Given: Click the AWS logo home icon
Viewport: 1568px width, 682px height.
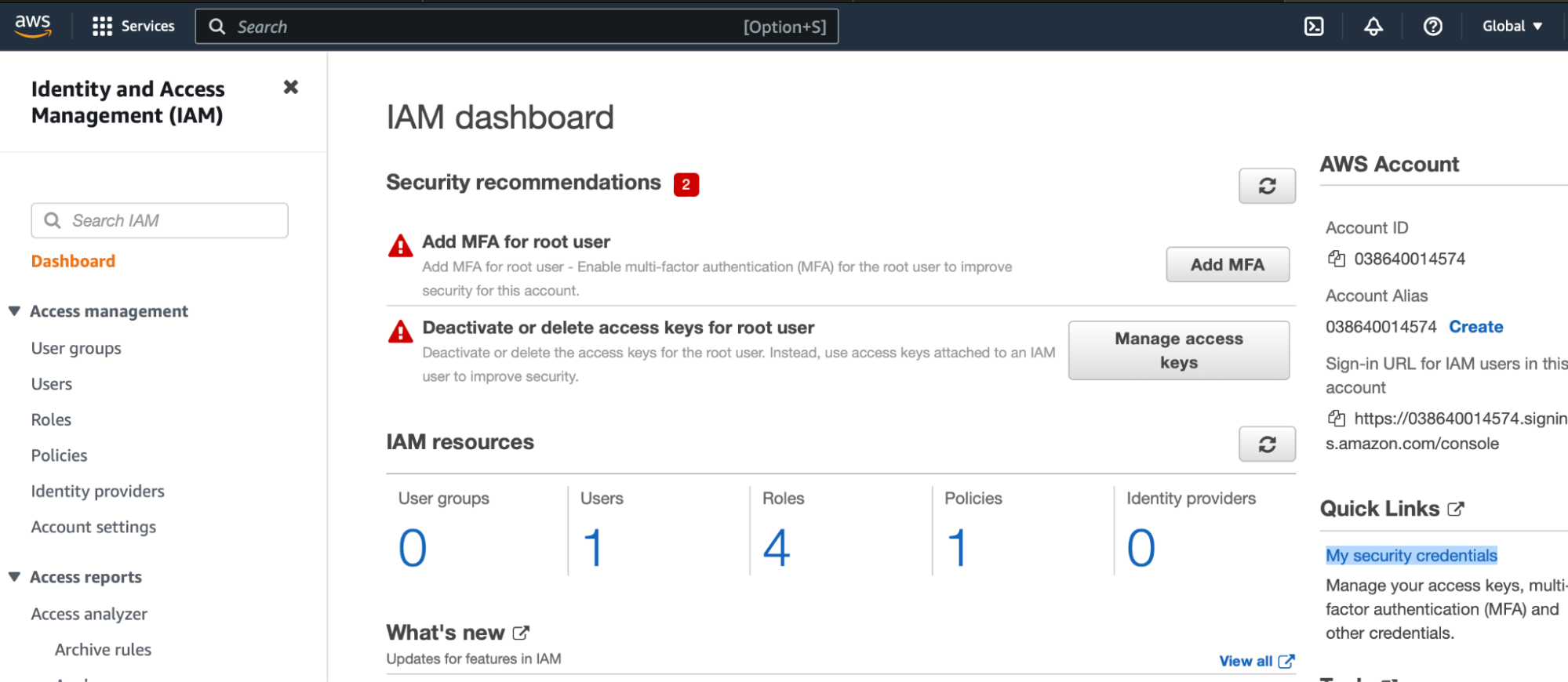Looking at the screenshot, I should pyautogui.click(x=33, y=25).
